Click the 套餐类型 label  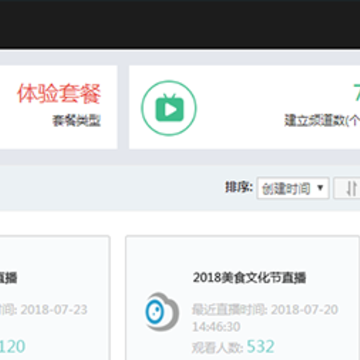coord(77,121)
